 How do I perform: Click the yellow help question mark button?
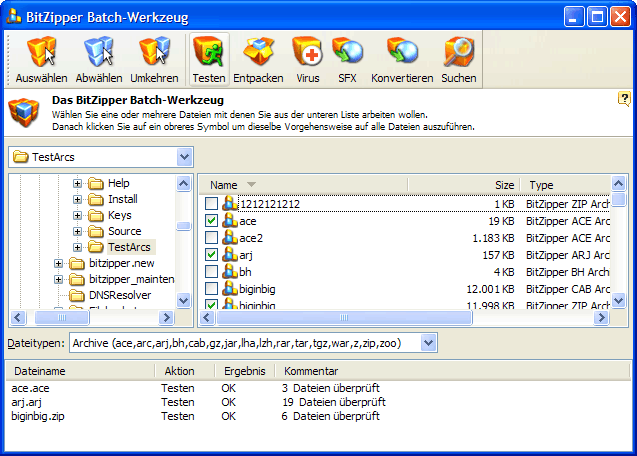point(624,98)
